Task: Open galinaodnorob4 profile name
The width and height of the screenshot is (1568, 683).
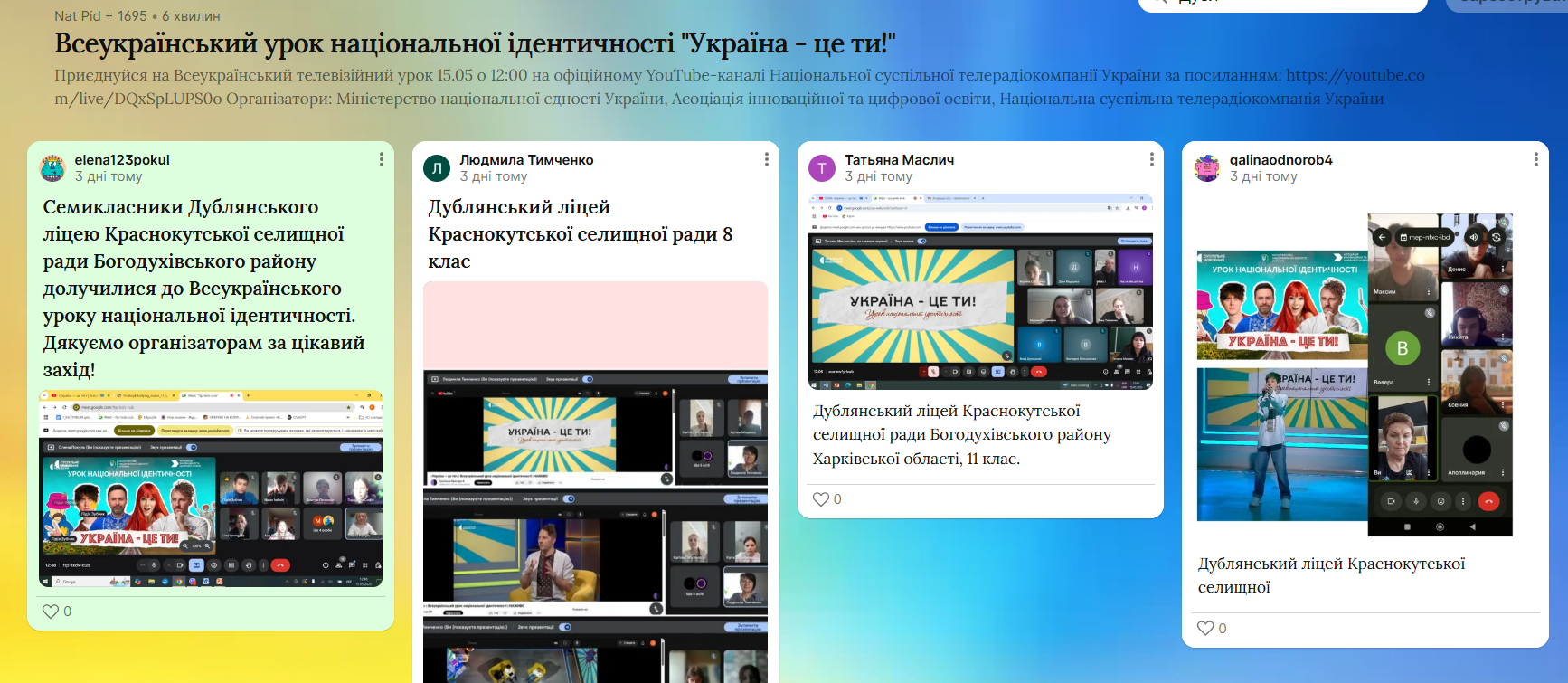Action: coord(1280,160)
